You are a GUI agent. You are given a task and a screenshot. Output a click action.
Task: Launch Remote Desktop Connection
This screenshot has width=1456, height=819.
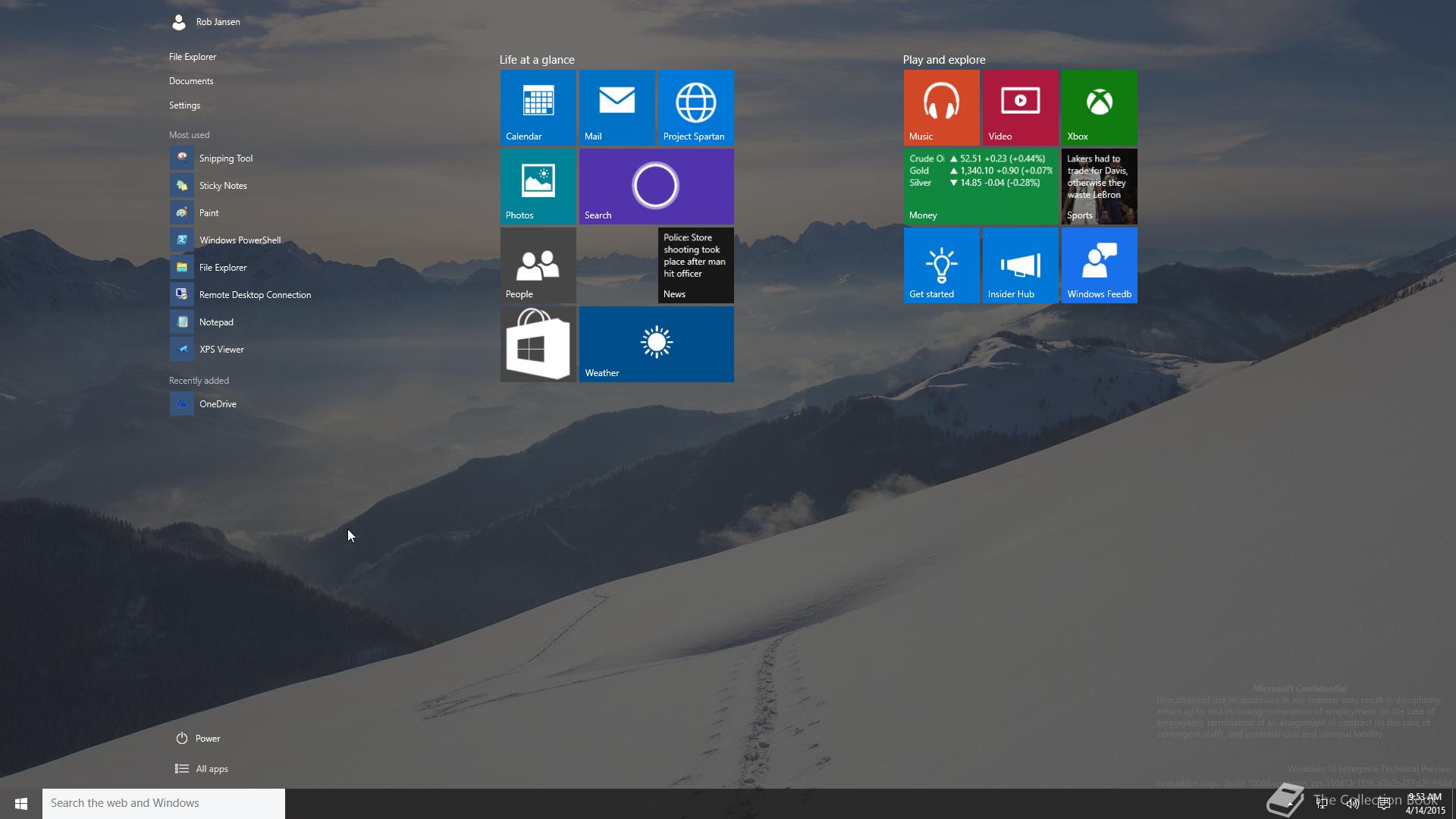click(241, 295)
